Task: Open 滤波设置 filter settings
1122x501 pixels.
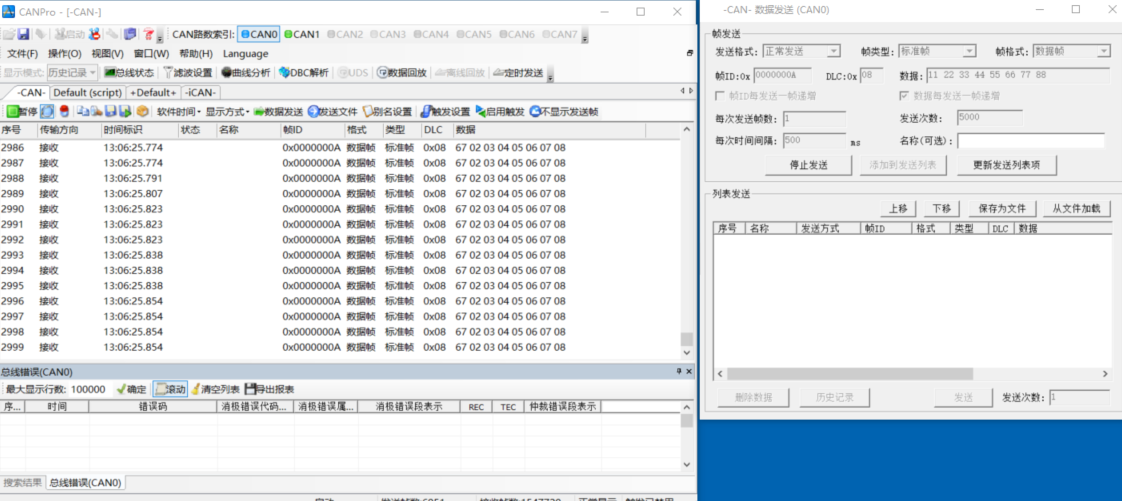Action: coord(187,73)
